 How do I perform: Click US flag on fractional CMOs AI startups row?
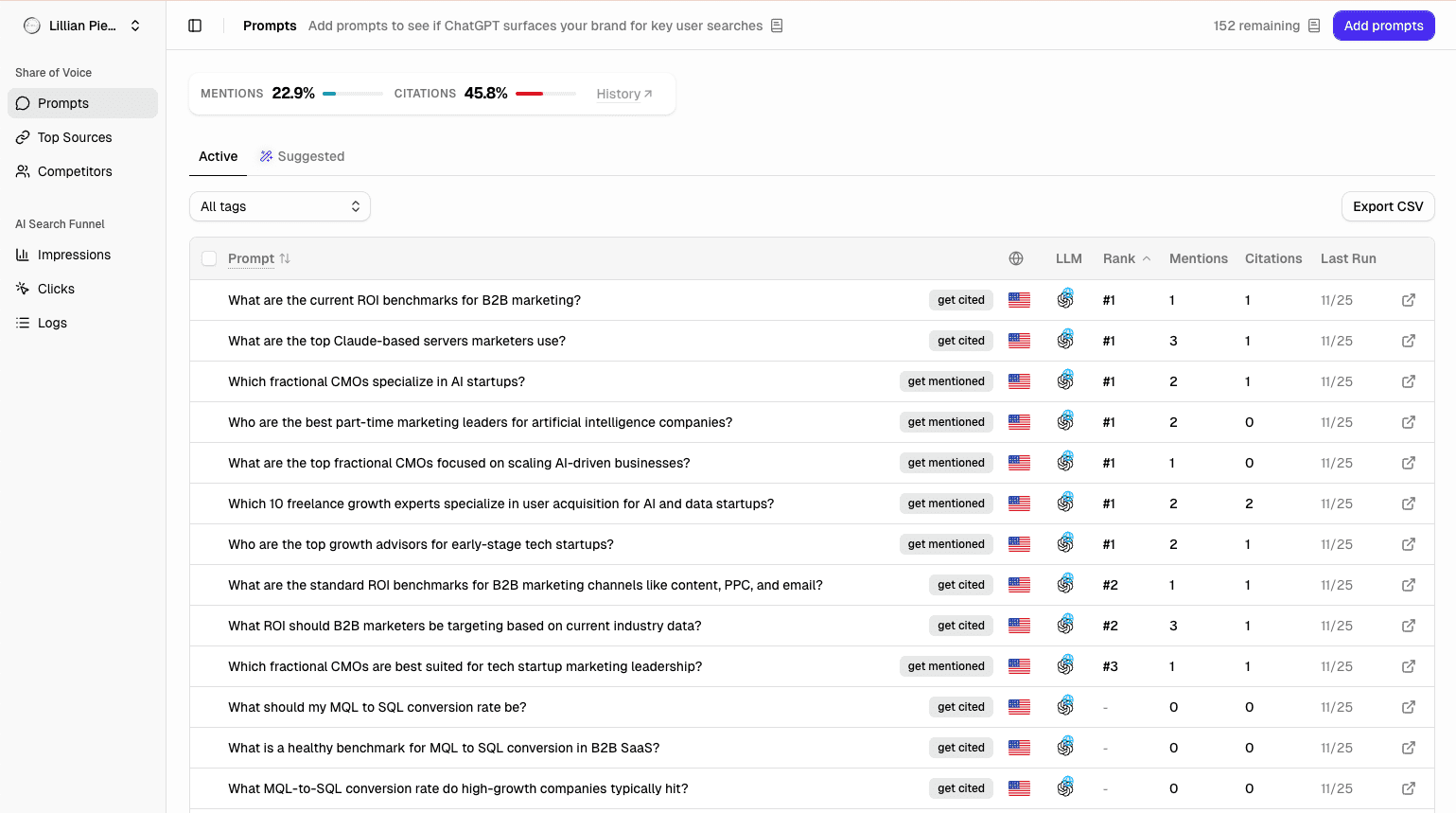1019,381
